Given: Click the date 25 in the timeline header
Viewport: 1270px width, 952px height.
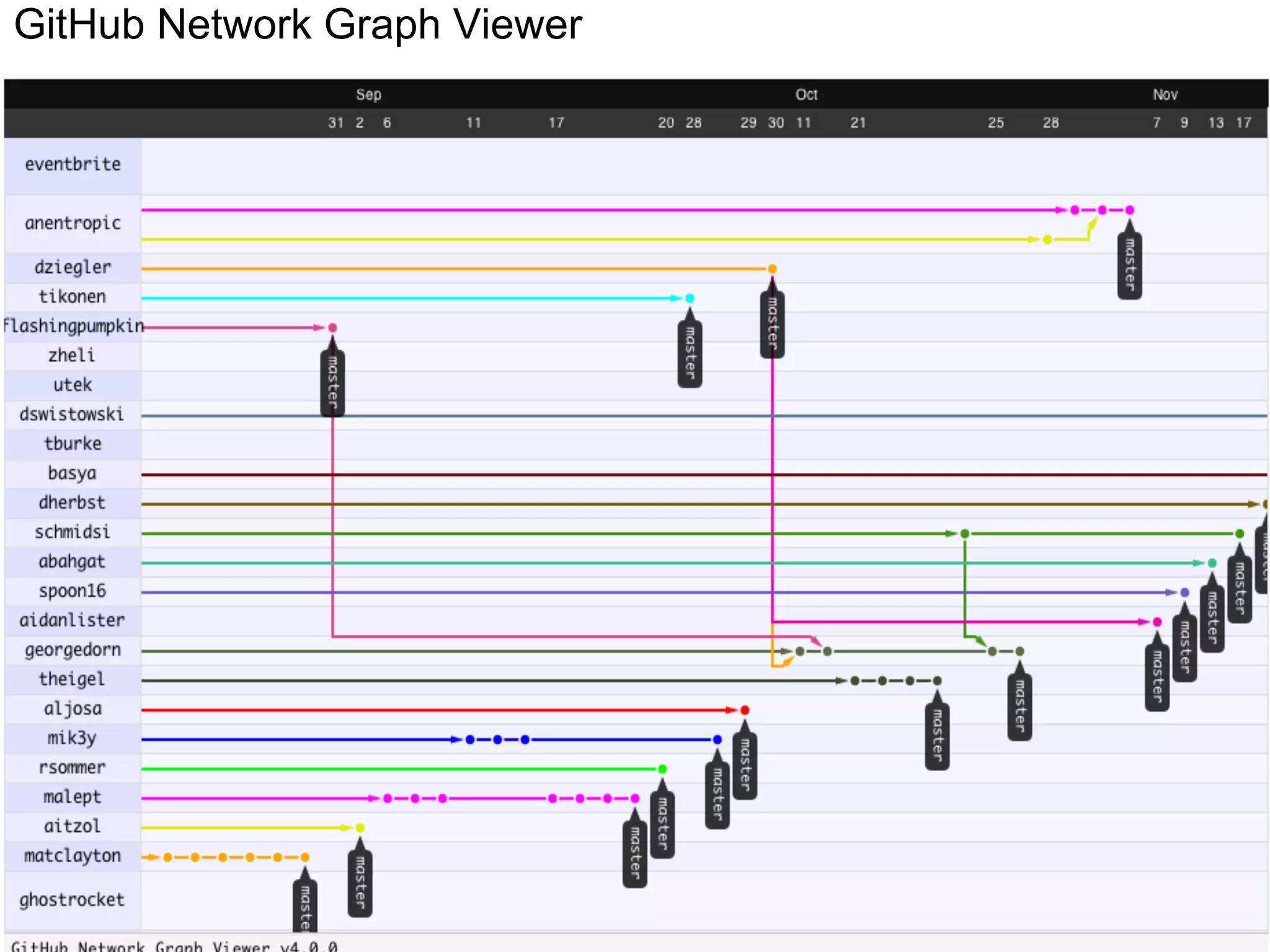Looking at the screenshot, I should coord(995,123).
